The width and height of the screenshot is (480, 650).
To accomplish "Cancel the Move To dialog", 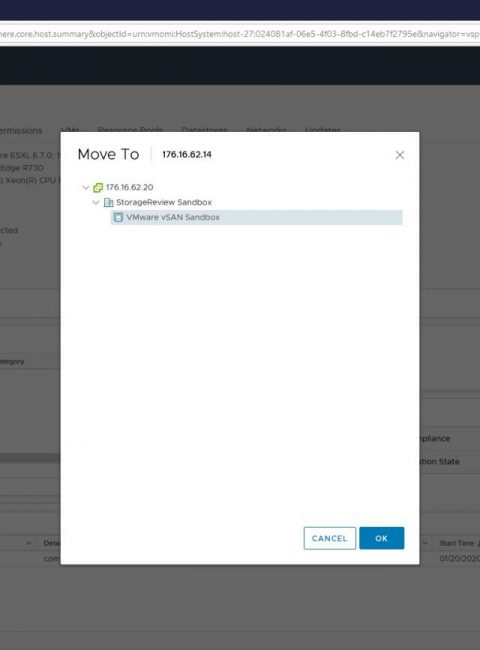I will (330, 538).
